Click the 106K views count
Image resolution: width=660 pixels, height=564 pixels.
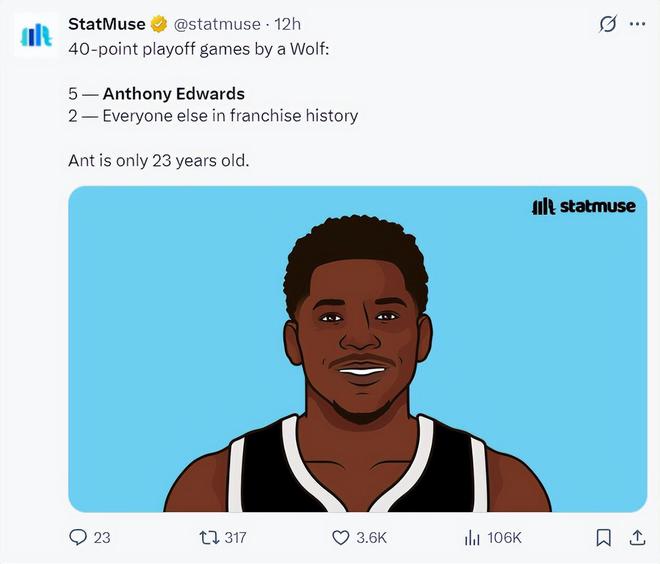tap(504, 537)
